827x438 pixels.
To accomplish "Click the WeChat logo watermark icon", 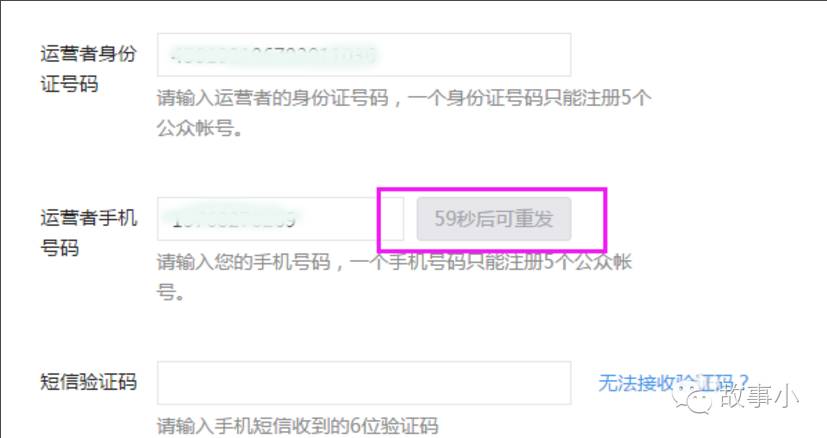I will click(x=692, y=397).
